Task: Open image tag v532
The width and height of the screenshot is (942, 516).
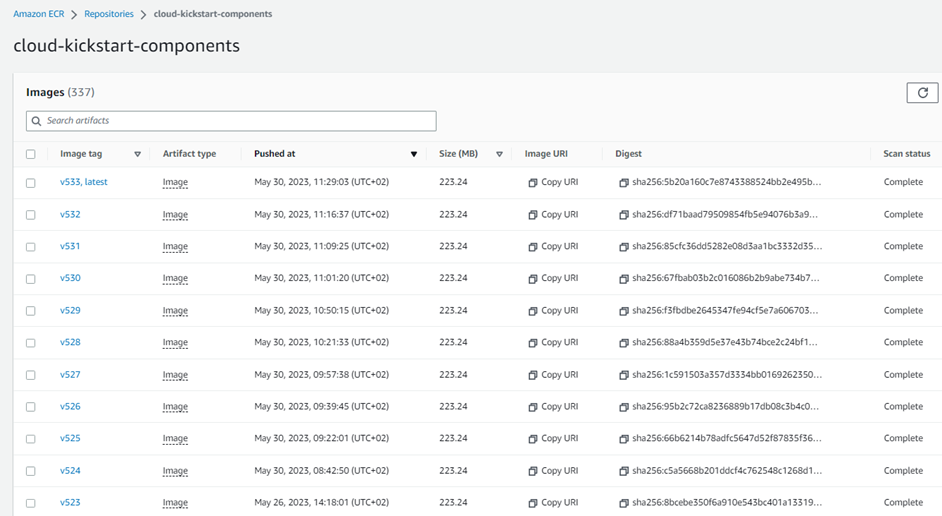Action: [70, 214]
